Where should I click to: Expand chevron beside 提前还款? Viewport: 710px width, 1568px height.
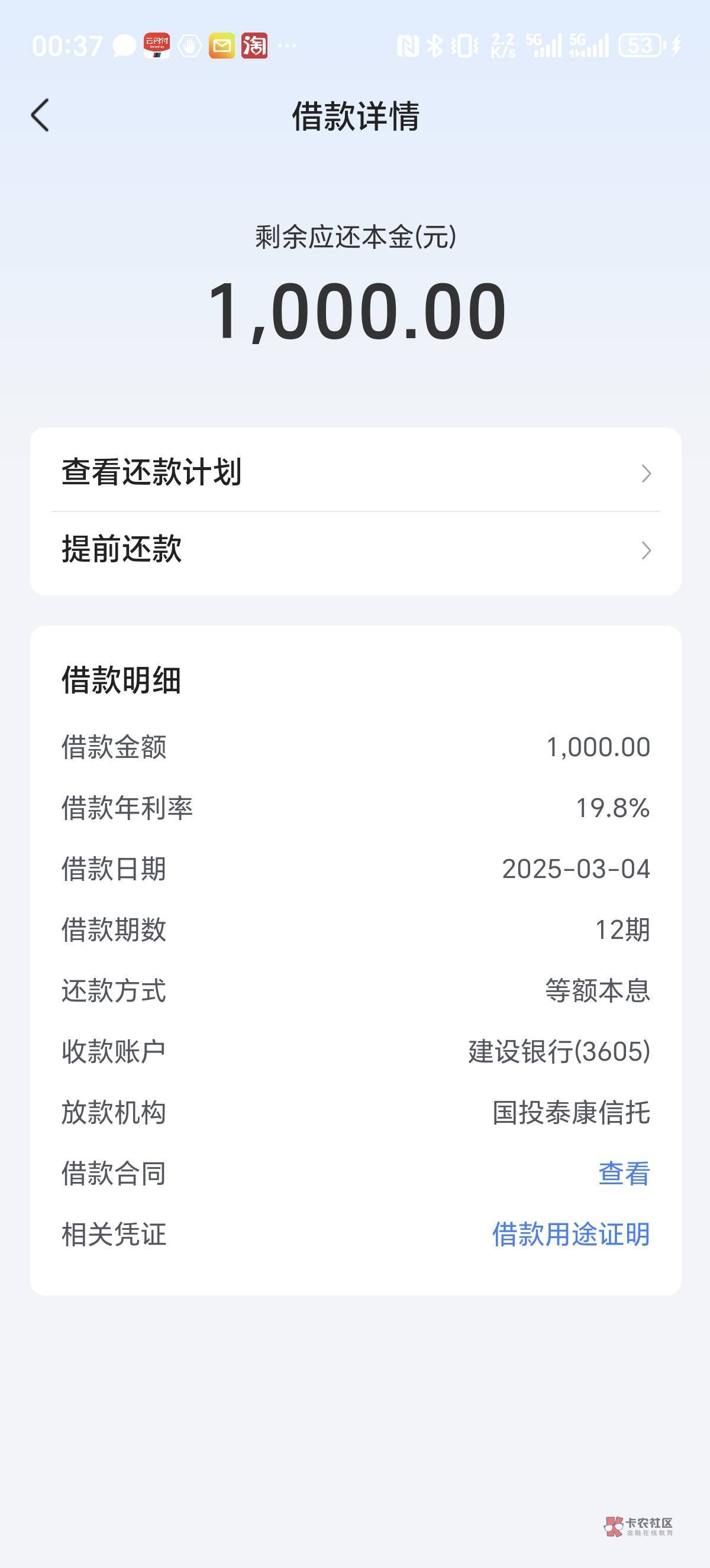pyautogui.click(x=646, y=550)
